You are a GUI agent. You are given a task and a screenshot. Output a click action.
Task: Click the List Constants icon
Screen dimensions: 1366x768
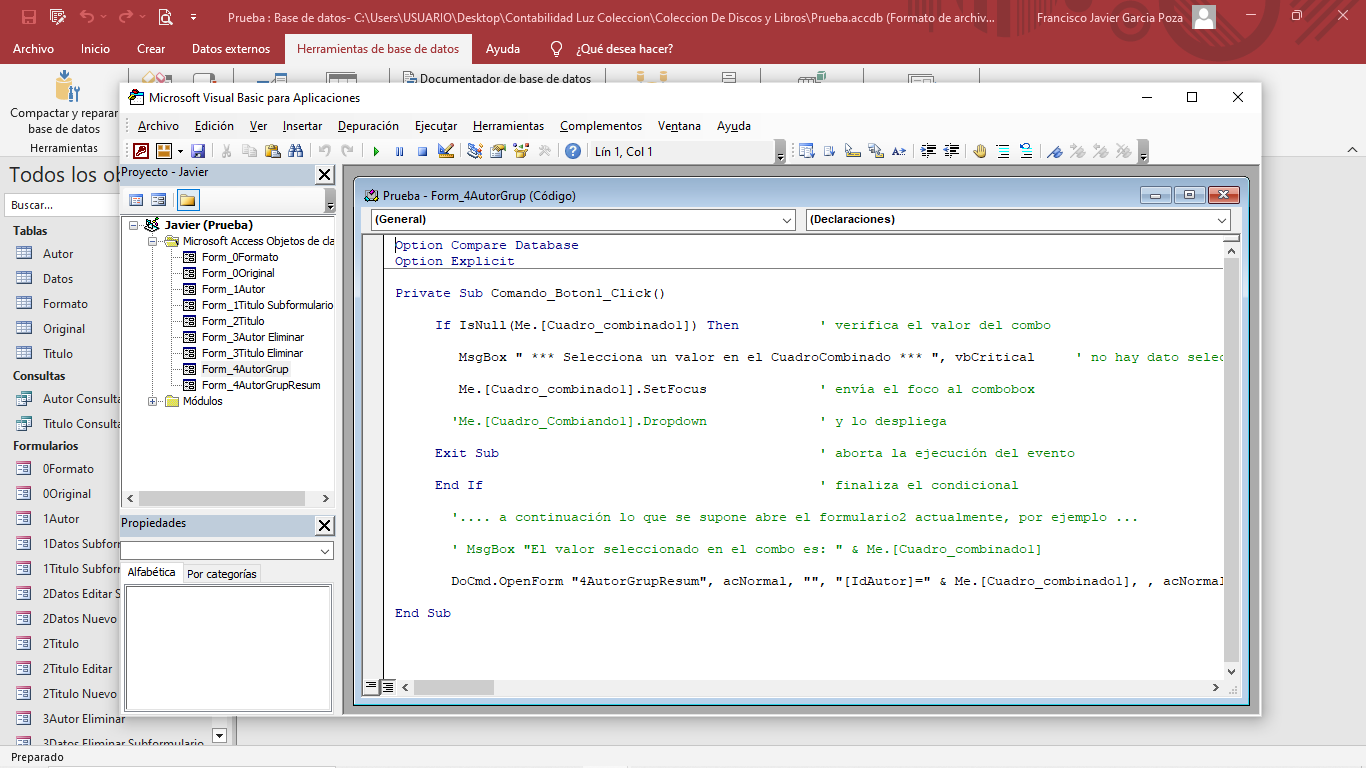click(x=830, y=151)
